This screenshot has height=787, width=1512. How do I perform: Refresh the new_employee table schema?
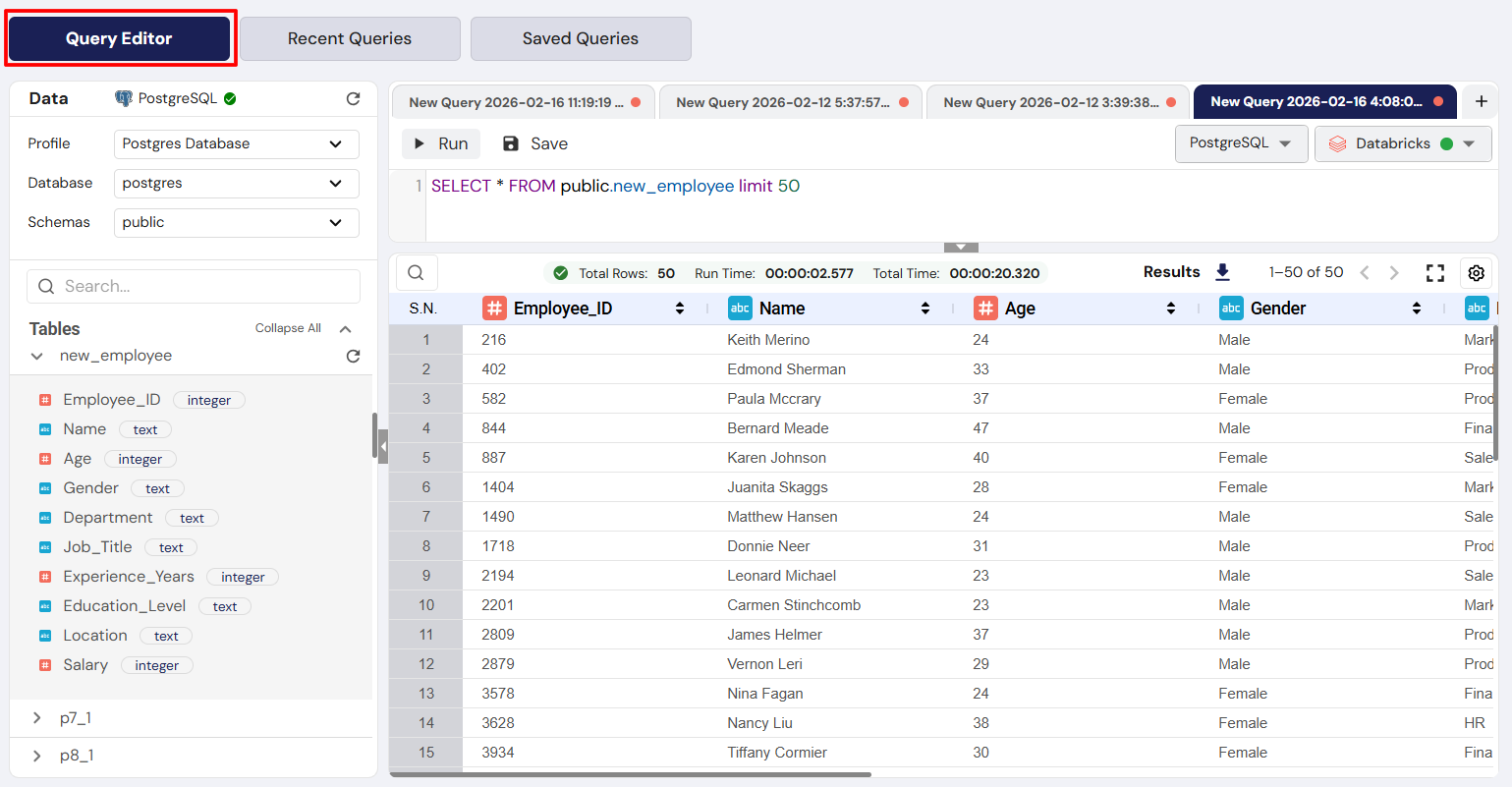(353, 356)
